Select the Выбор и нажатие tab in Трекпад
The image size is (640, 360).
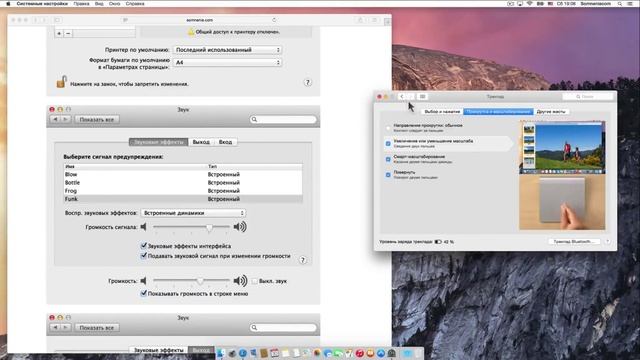(x=442, y=111)
